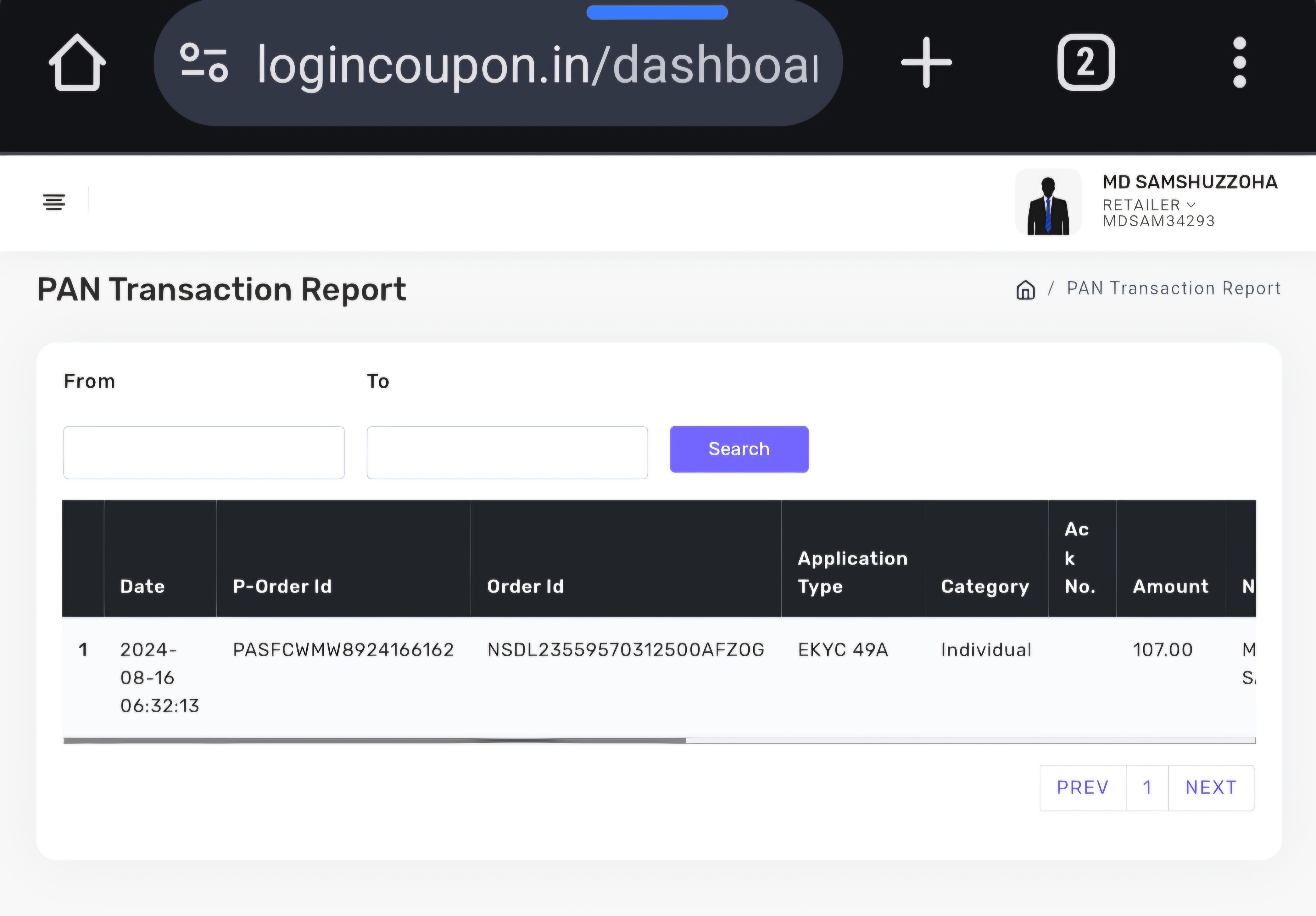Click the From date input field
Viewport: 1316px width, 916px height.
tap(203, 453)
